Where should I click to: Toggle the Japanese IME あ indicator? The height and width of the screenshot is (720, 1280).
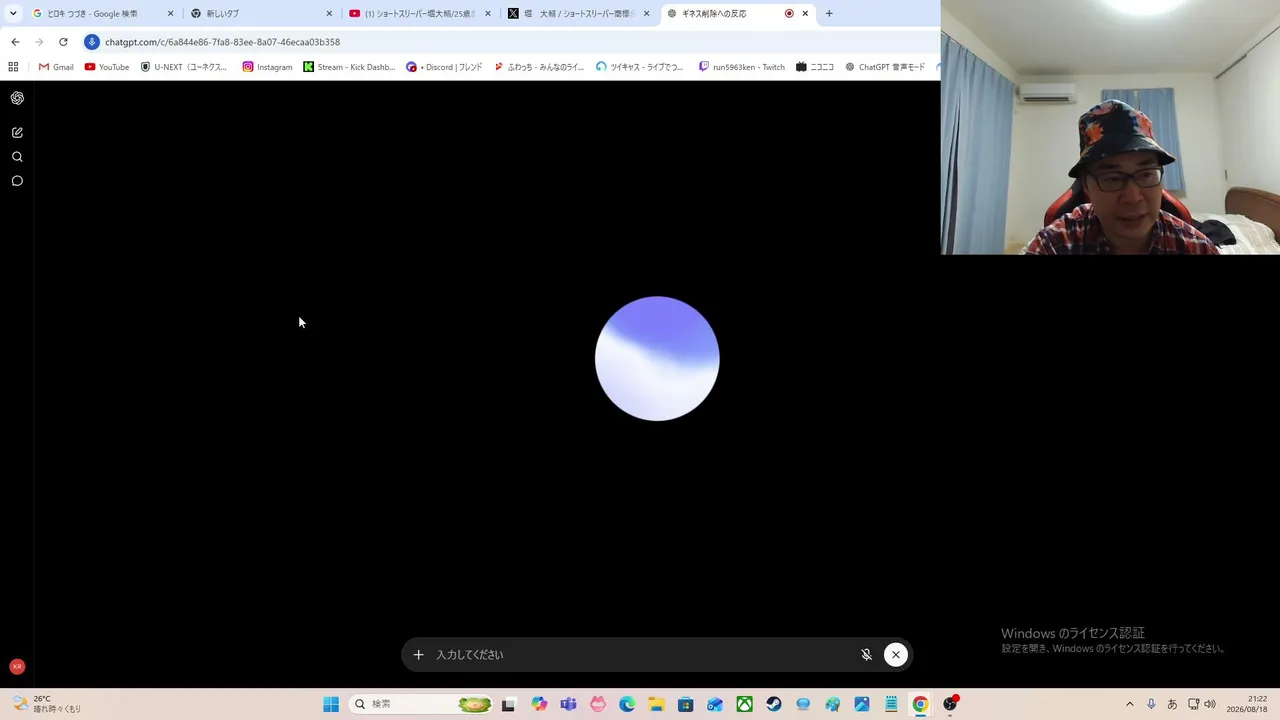1172,704
